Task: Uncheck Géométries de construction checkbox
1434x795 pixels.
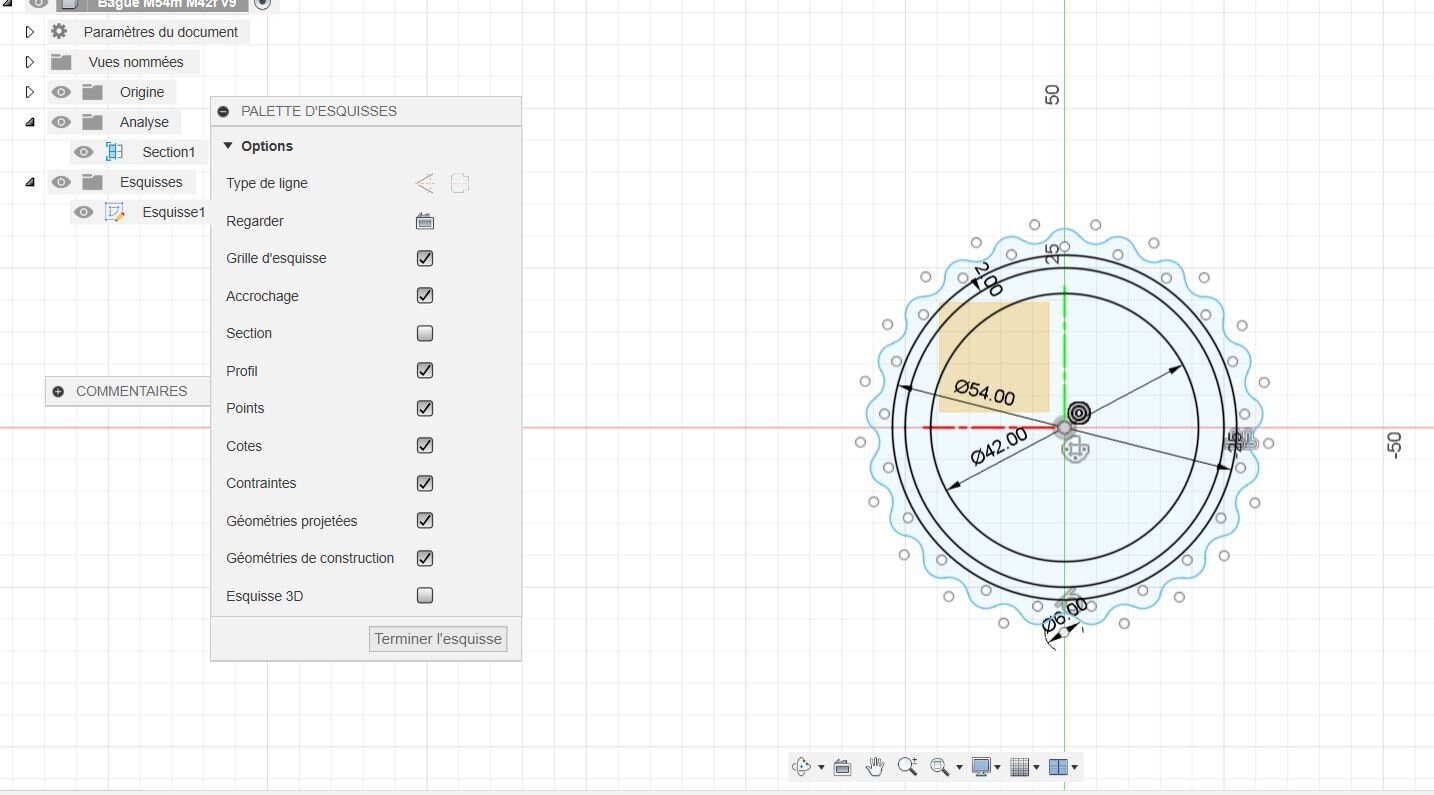Action: pos(425,558)
